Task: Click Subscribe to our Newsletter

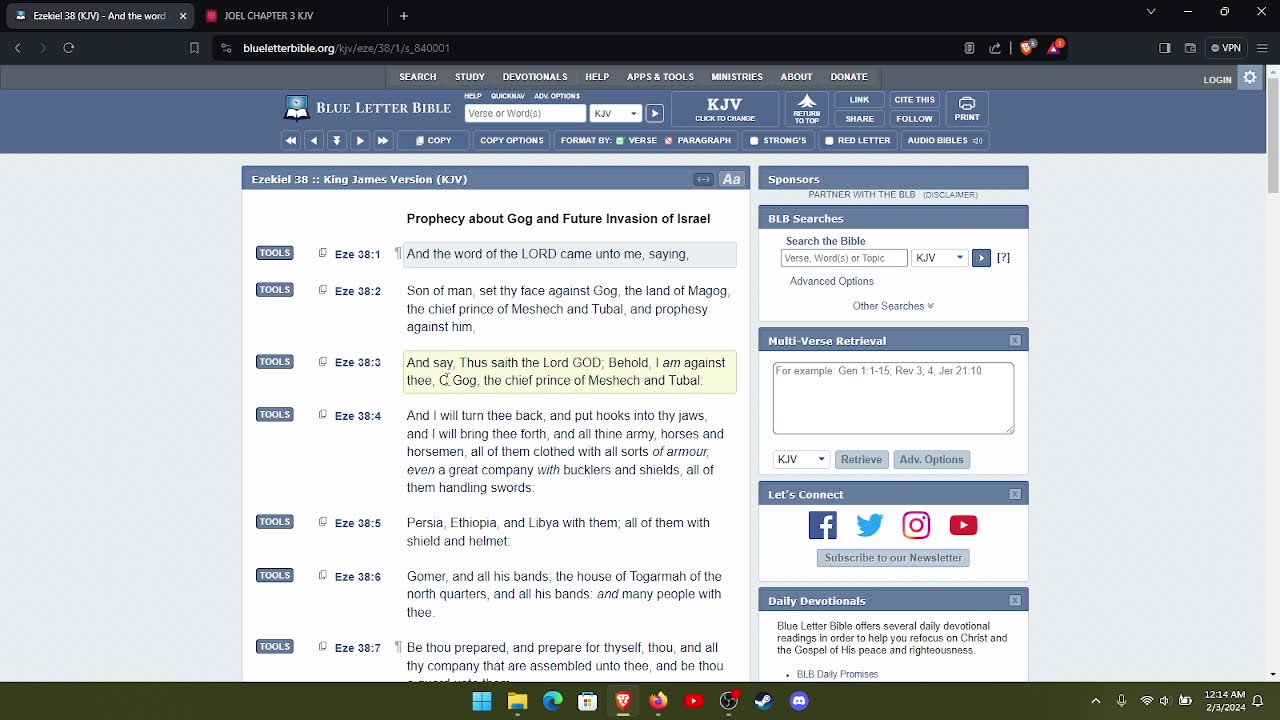Action: [x=893, y=558]
